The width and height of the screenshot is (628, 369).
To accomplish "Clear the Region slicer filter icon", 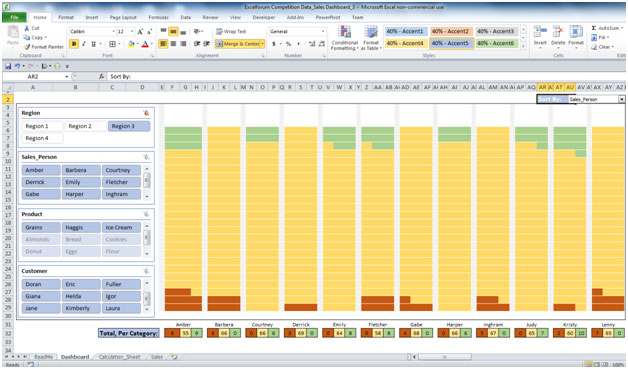I will [146, 113].
